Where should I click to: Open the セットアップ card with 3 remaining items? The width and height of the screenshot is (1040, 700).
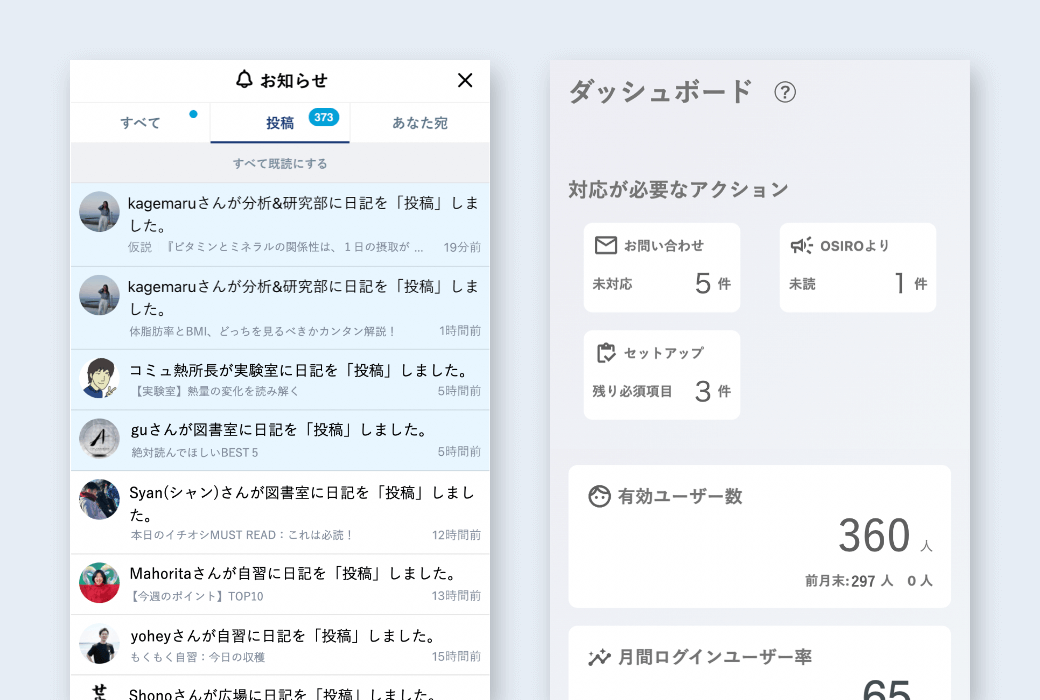pyautogui.click(x=662, y=375)
